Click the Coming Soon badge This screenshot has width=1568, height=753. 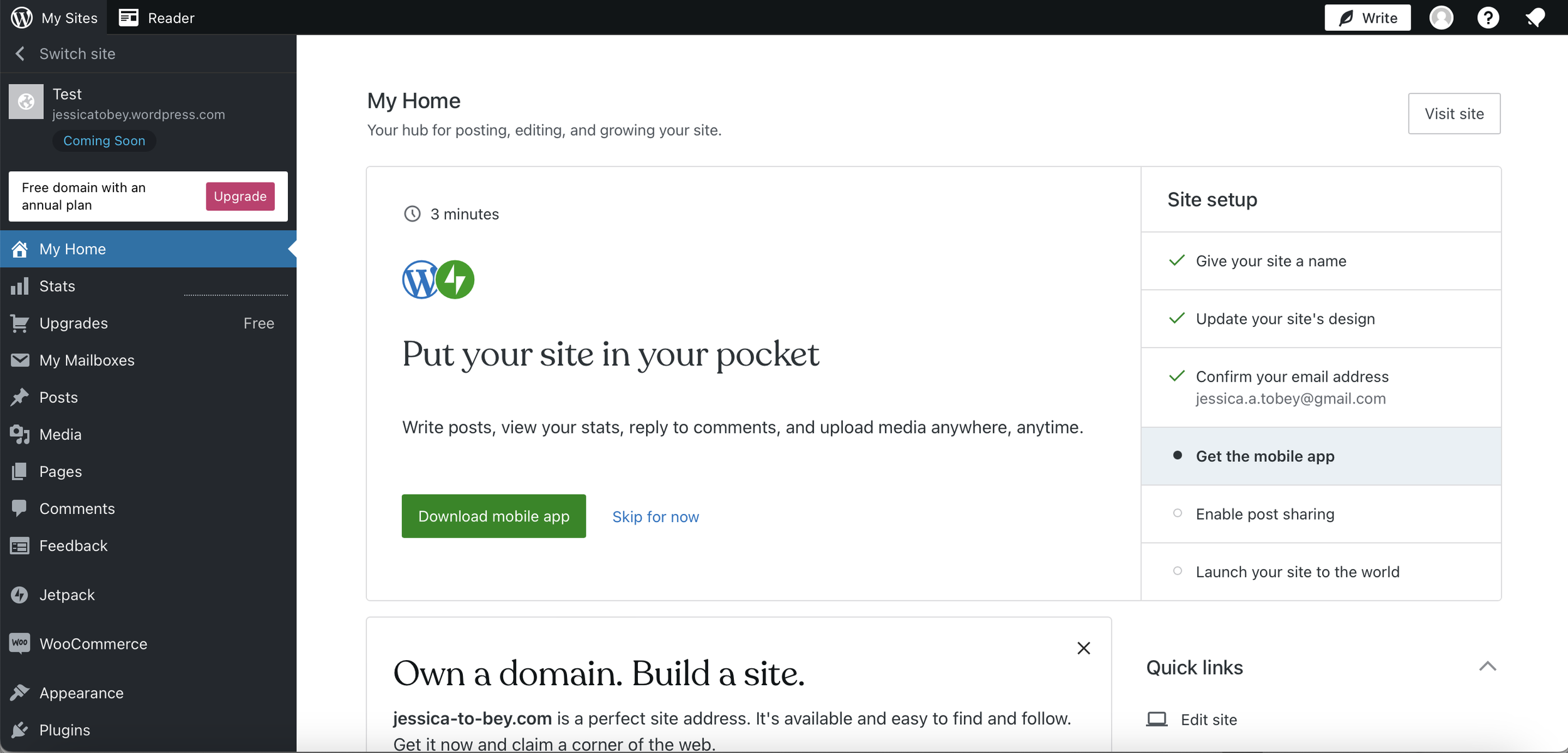(x=104, y=141)
